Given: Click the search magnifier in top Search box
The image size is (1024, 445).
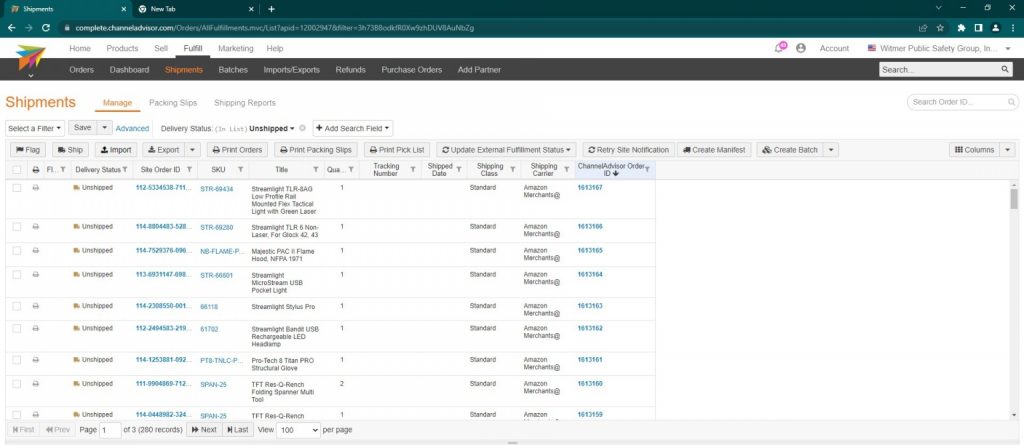Looking at the screenshot, I should click(x=1005, y=69).
